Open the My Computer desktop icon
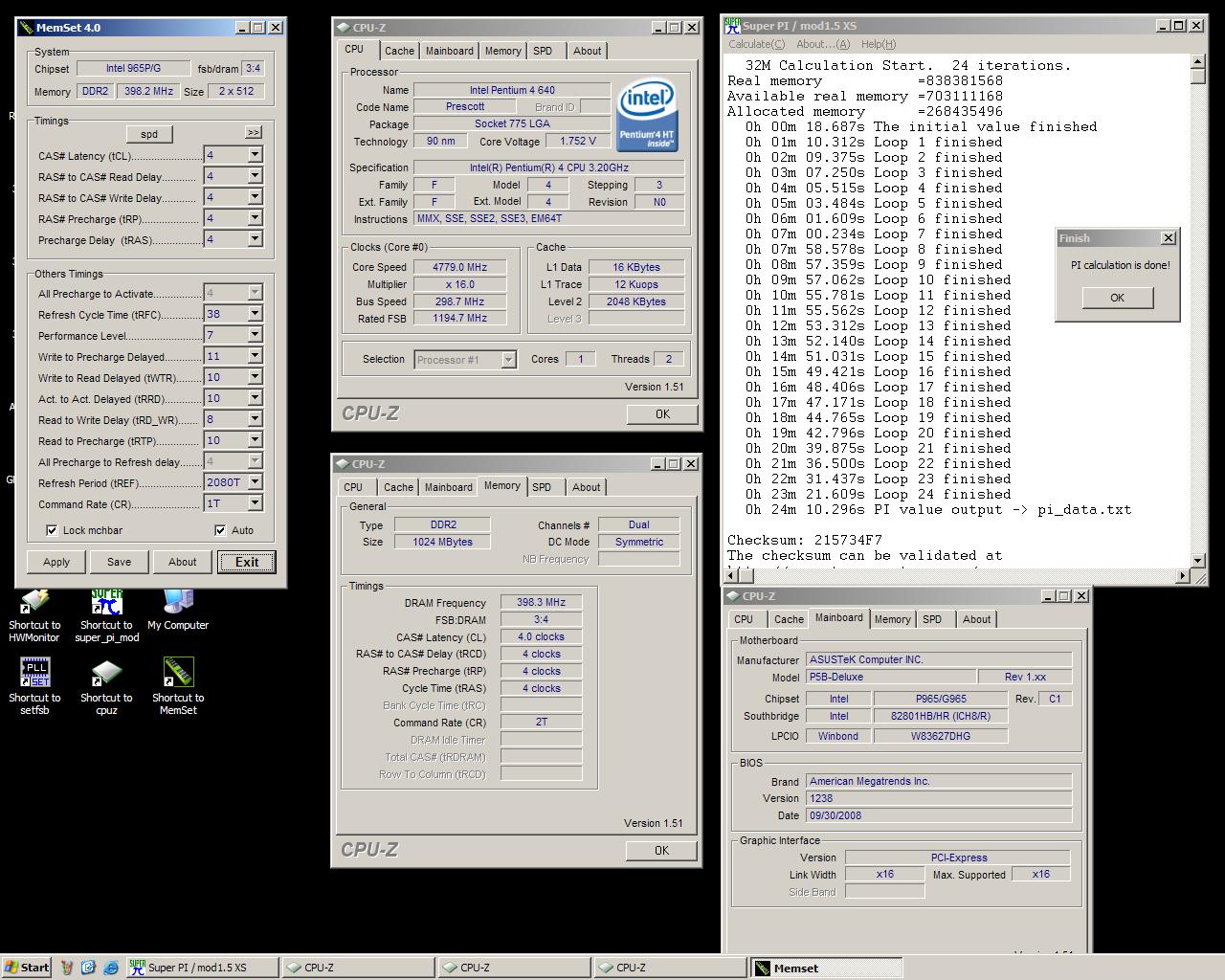The height and width of the screenshot is (980, 1225). click(178, 610)
